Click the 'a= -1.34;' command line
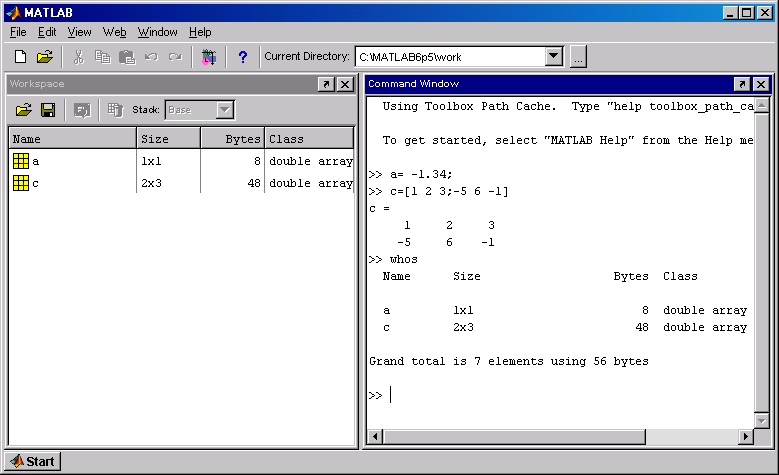 coord(410,174)
